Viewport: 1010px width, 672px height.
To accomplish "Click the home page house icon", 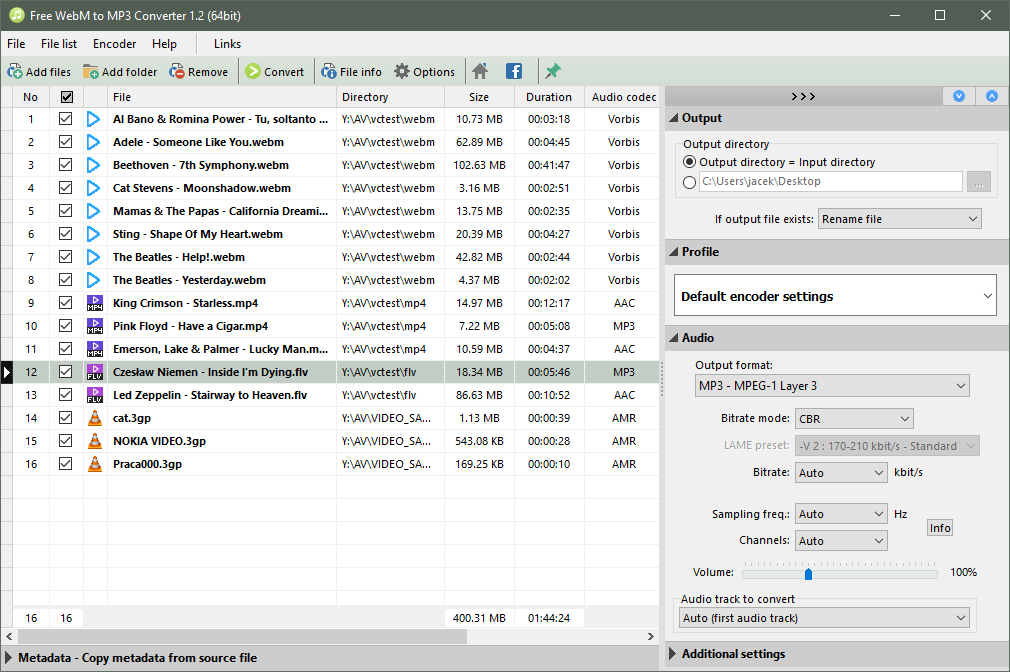I will click(x=480, y=72).
